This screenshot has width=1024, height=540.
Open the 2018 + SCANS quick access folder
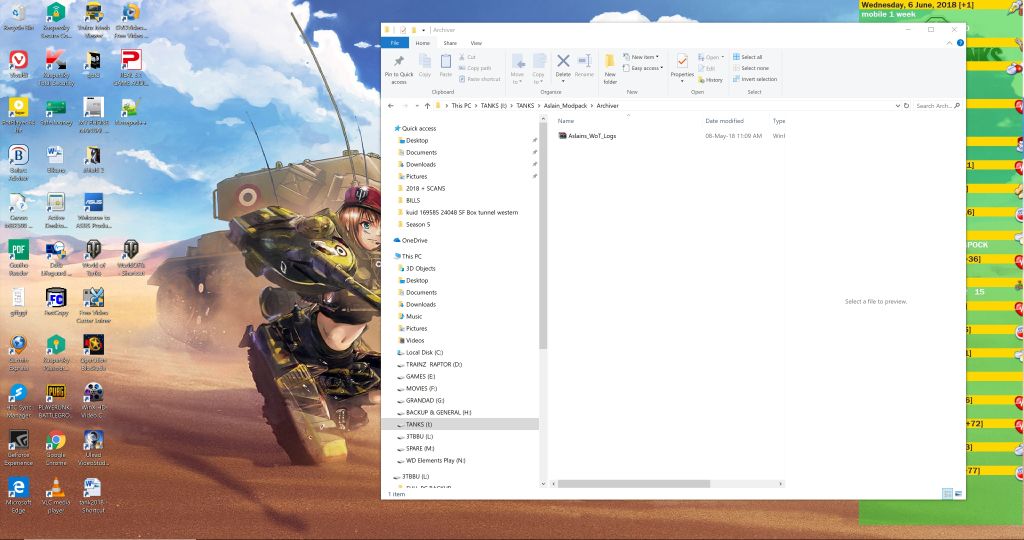point(425,188)
